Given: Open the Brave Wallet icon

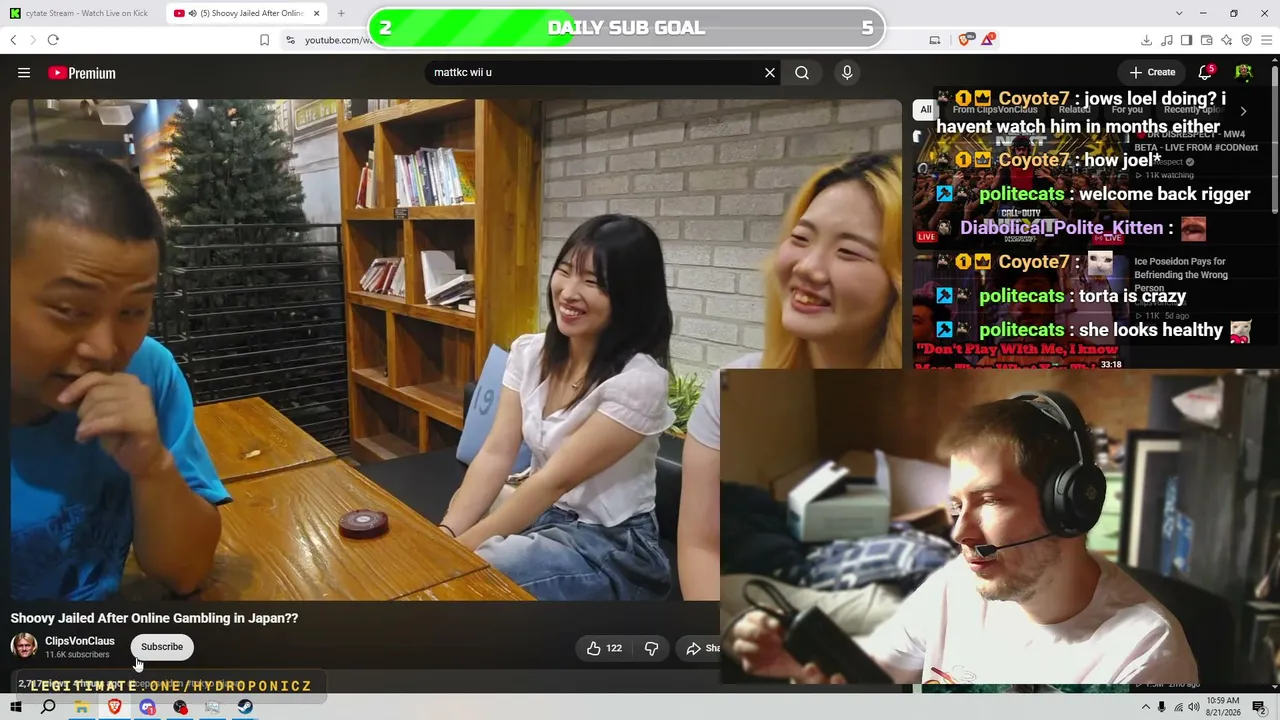Looking at the screenshot, I should [1207, 40].
